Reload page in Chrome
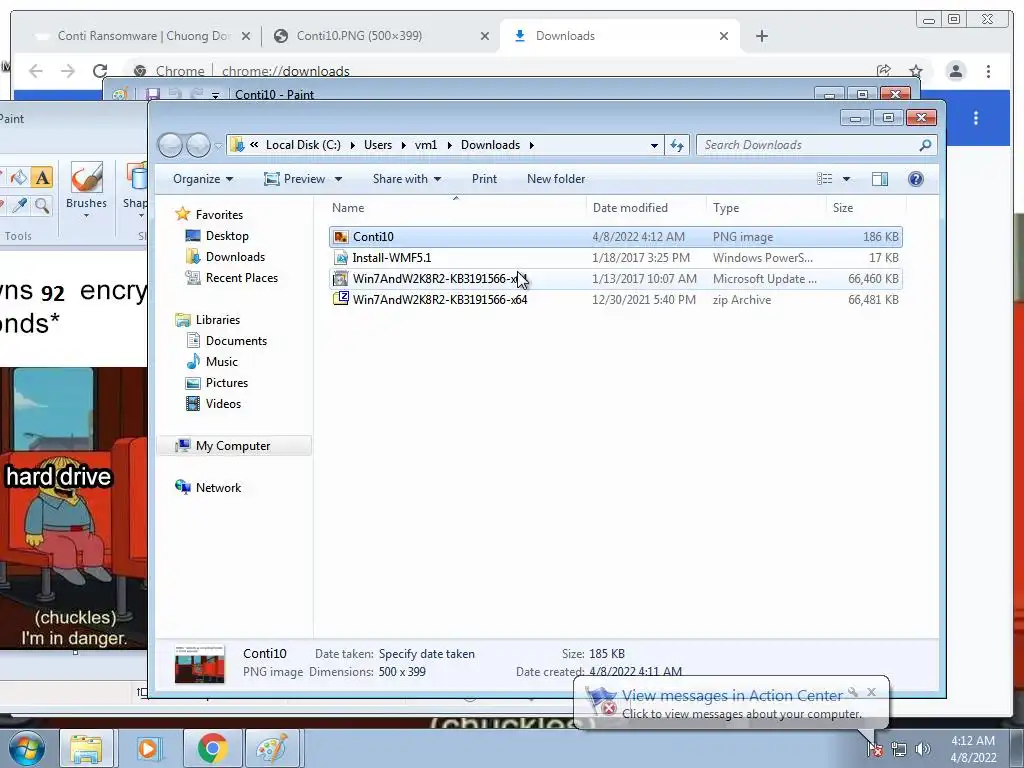The height and width of the screenshot is (768, 1024). point(99,71)
